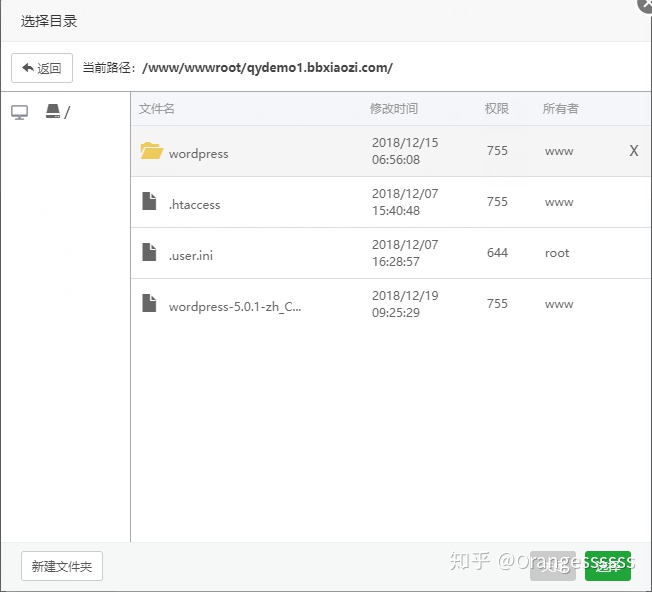Viewport: 652px width, 592px height.
Task: Select the root drive icon in sidebar
Action: pos(53,111)
